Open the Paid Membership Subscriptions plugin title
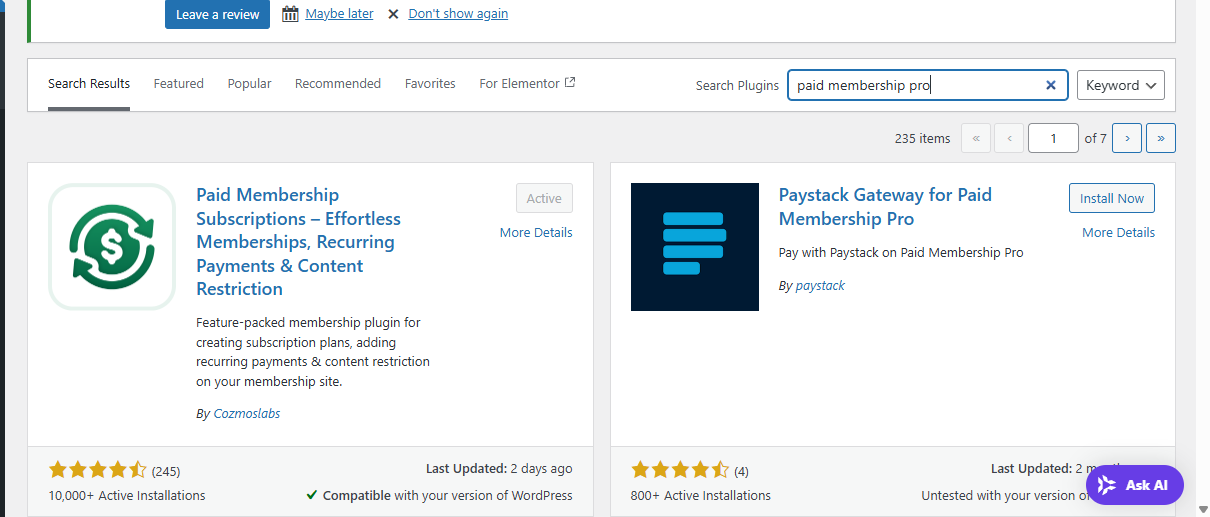The width and height of the screenshot is (1210, 517). 298,242
